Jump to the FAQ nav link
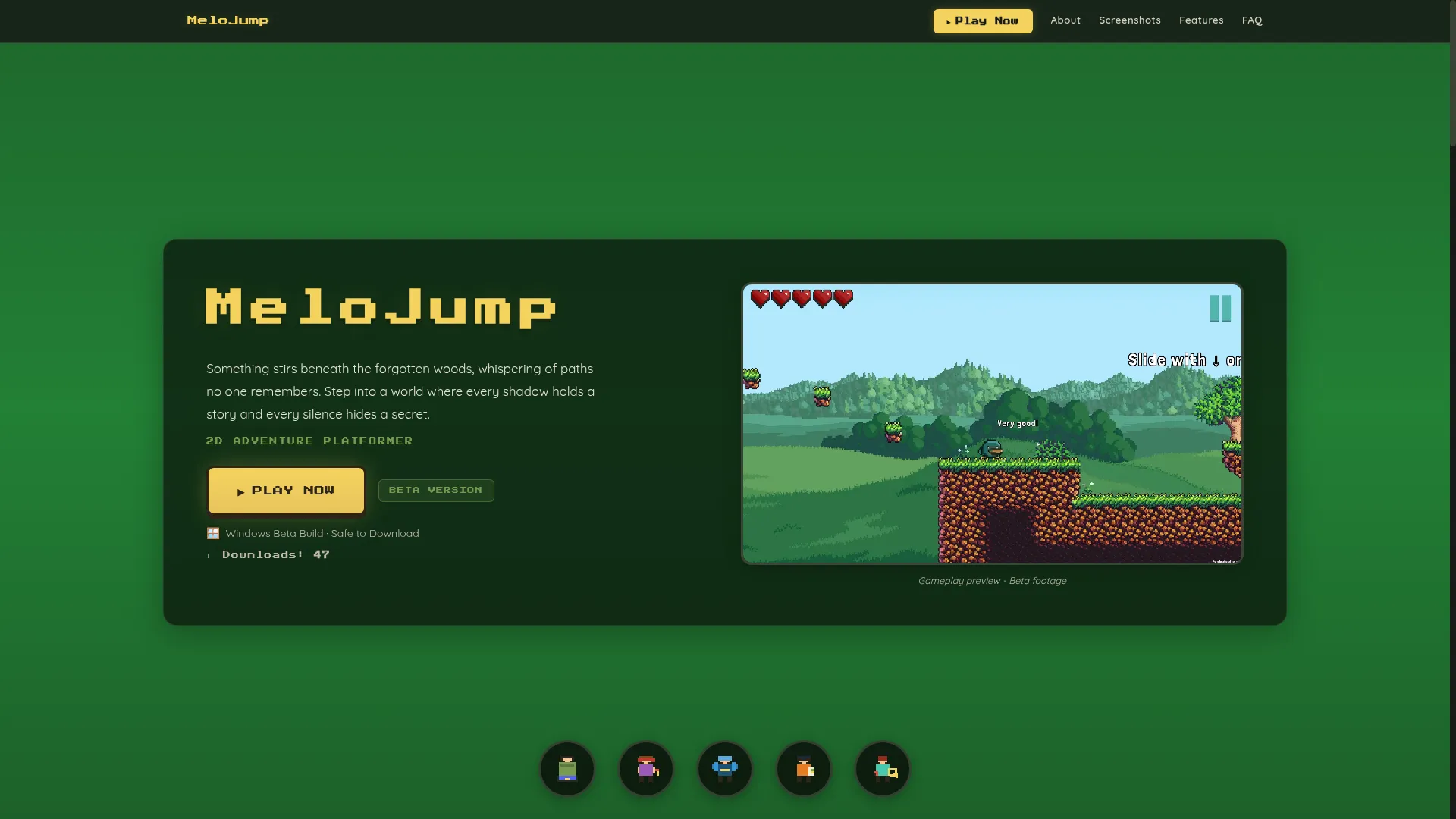1456x819 pixels. [x=1252, y=20]
